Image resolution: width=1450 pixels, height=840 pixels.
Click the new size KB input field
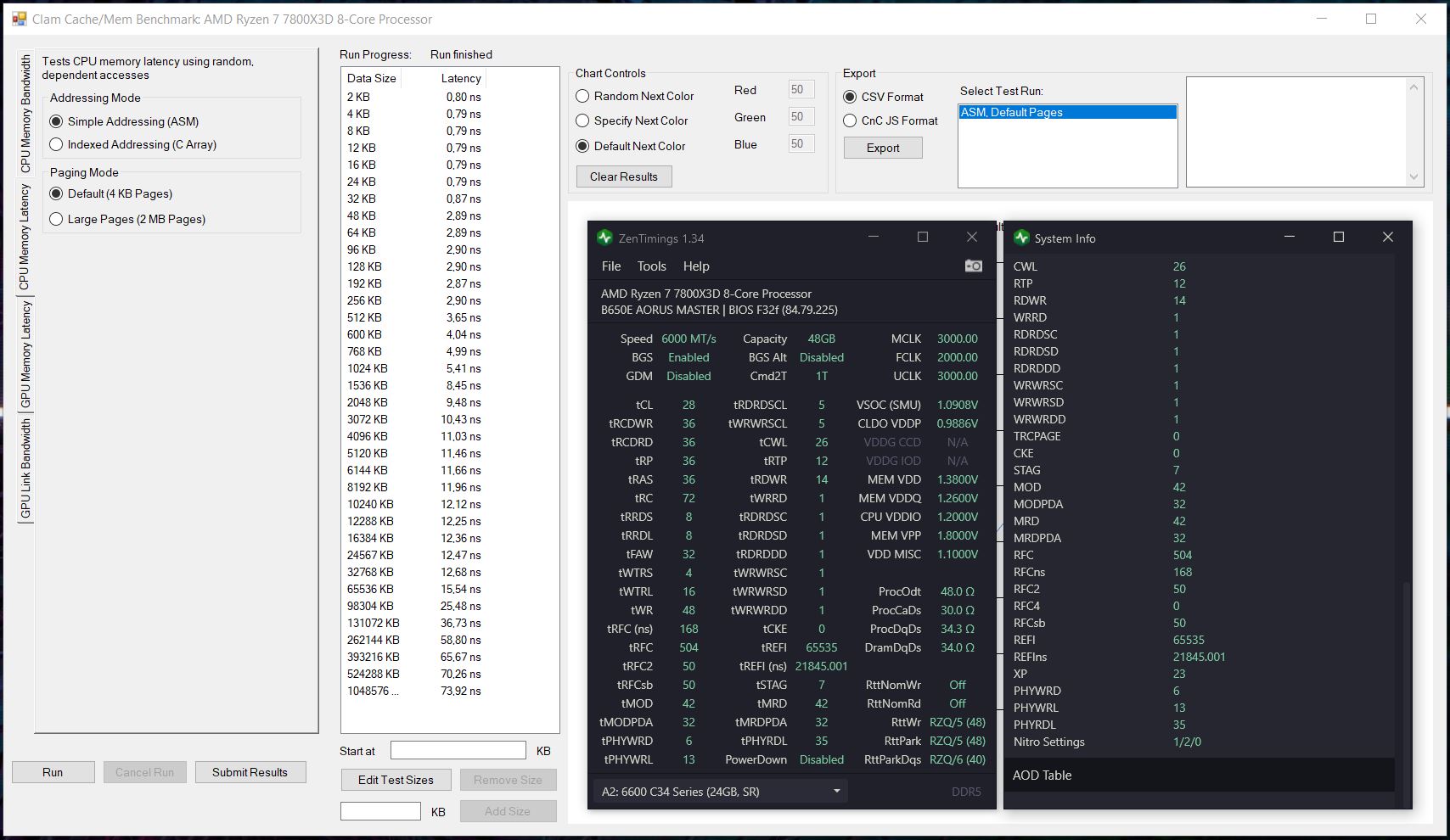pyautogui.click(x=380, y=811)
